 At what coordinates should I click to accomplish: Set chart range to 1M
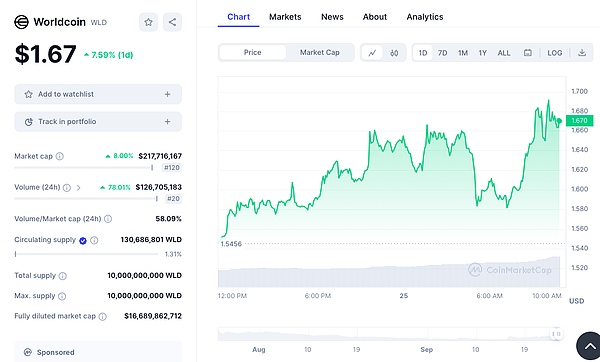click(x=463, y=53)
